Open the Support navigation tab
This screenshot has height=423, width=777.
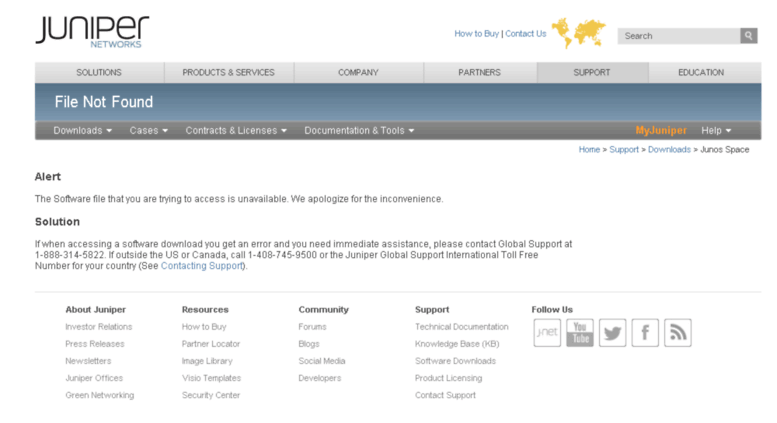(x=592, y=72)
